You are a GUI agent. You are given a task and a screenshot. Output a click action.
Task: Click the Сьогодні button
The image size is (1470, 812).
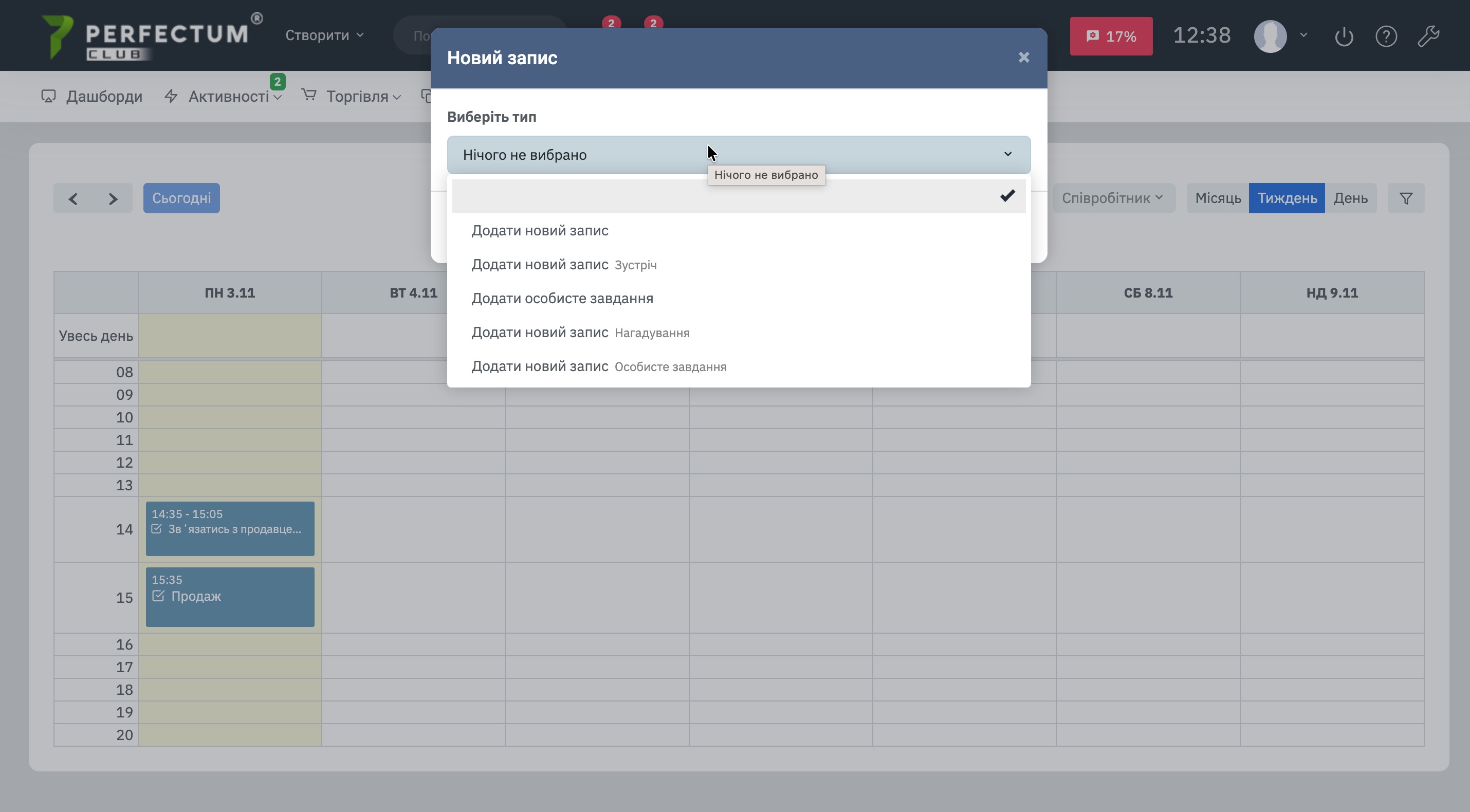pos(181,198)
